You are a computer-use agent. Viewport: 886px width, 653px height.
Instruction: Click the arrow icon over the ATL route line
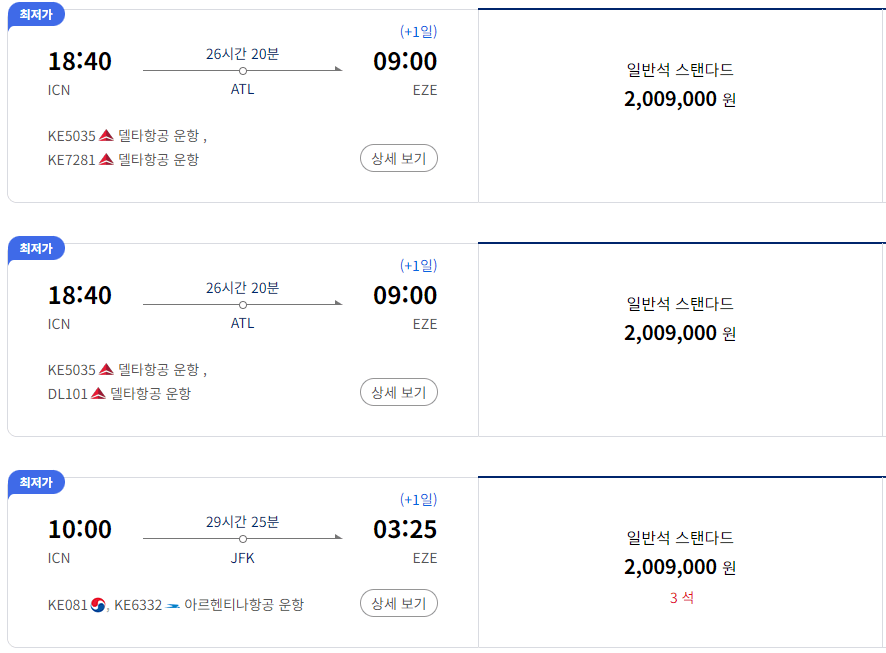336,70
